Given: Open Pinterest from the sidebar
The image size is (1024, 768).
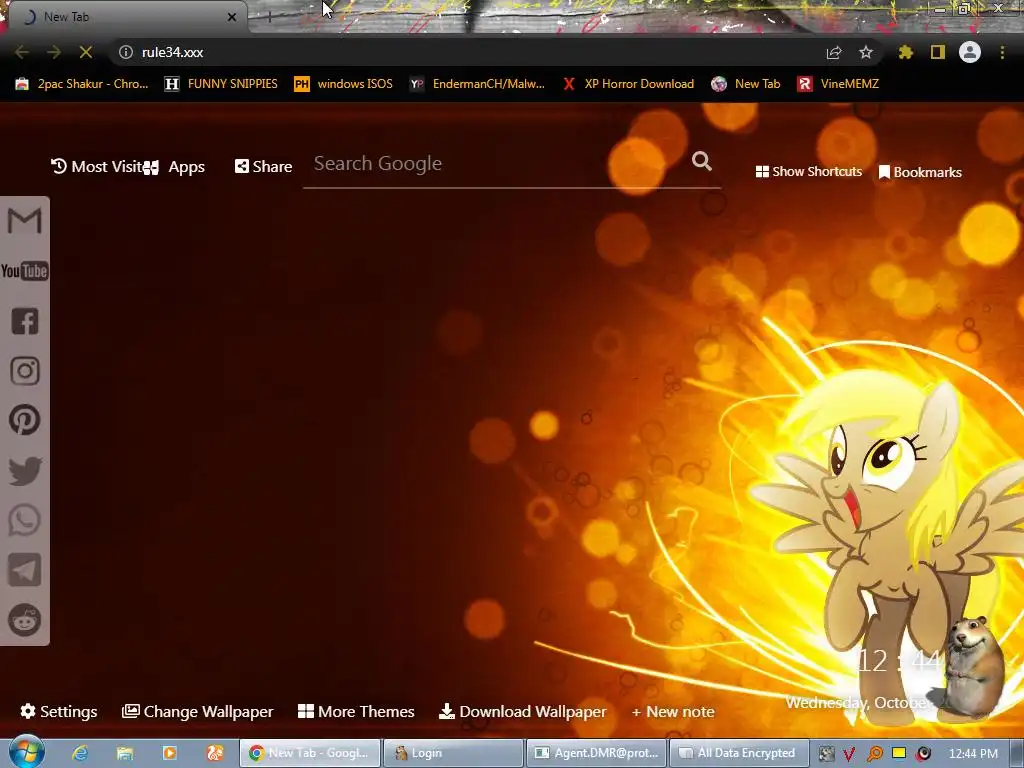Looking at the screenshot, I should pos(25,421).
